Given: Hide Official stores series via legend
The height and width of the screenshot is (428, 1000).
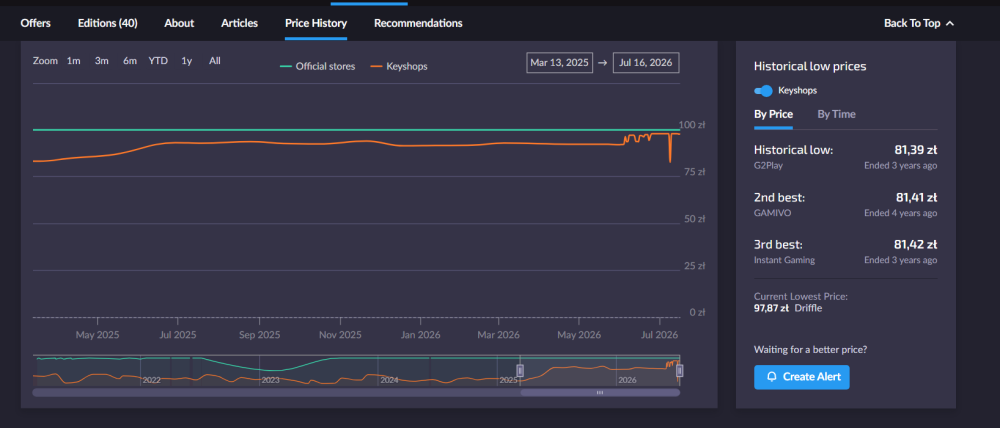Looking at the screenshot, I should click(x=317, y=66).
